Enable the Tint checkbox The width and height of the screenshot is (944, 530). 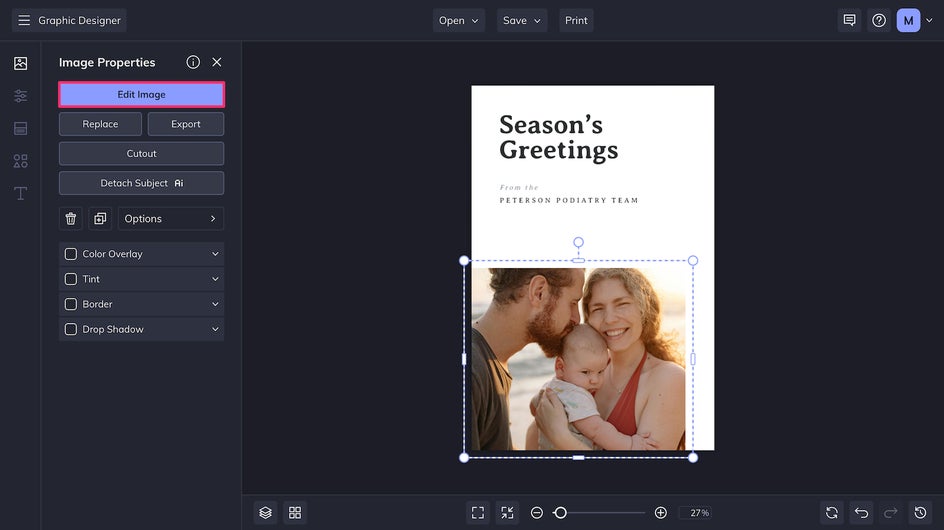pyautogui.click(x=70, y=279)
